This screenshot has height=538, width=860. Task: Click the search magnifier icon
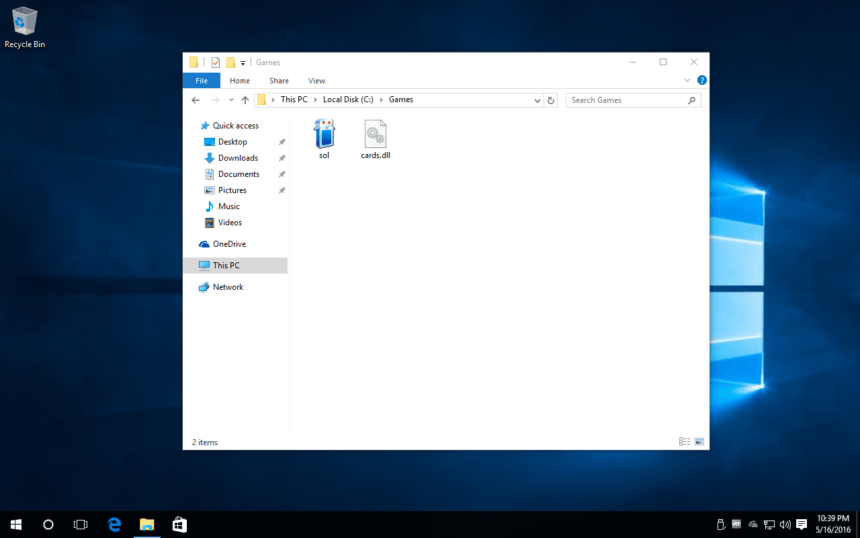[692, 100]
